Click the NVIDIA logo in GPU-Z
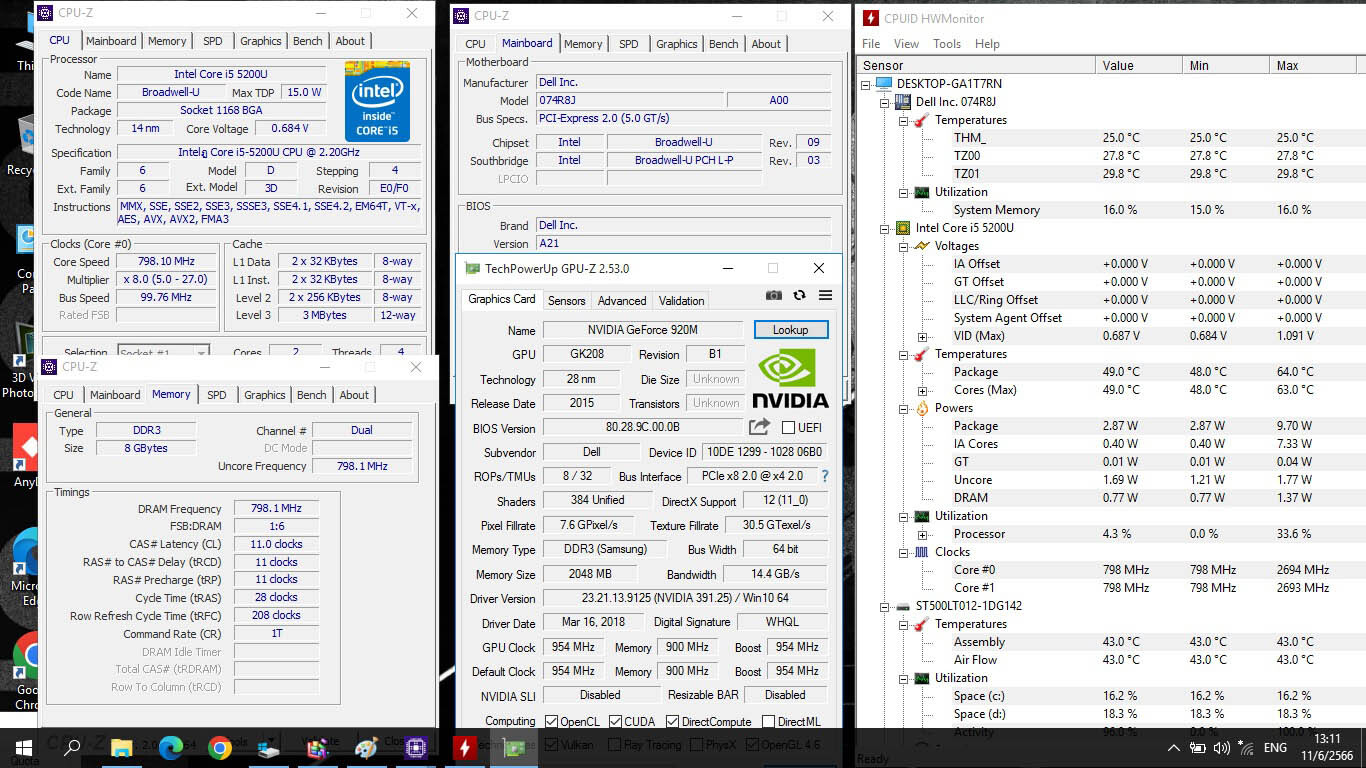Screen dimensions: 1366x768 click(x=790, y=378)
